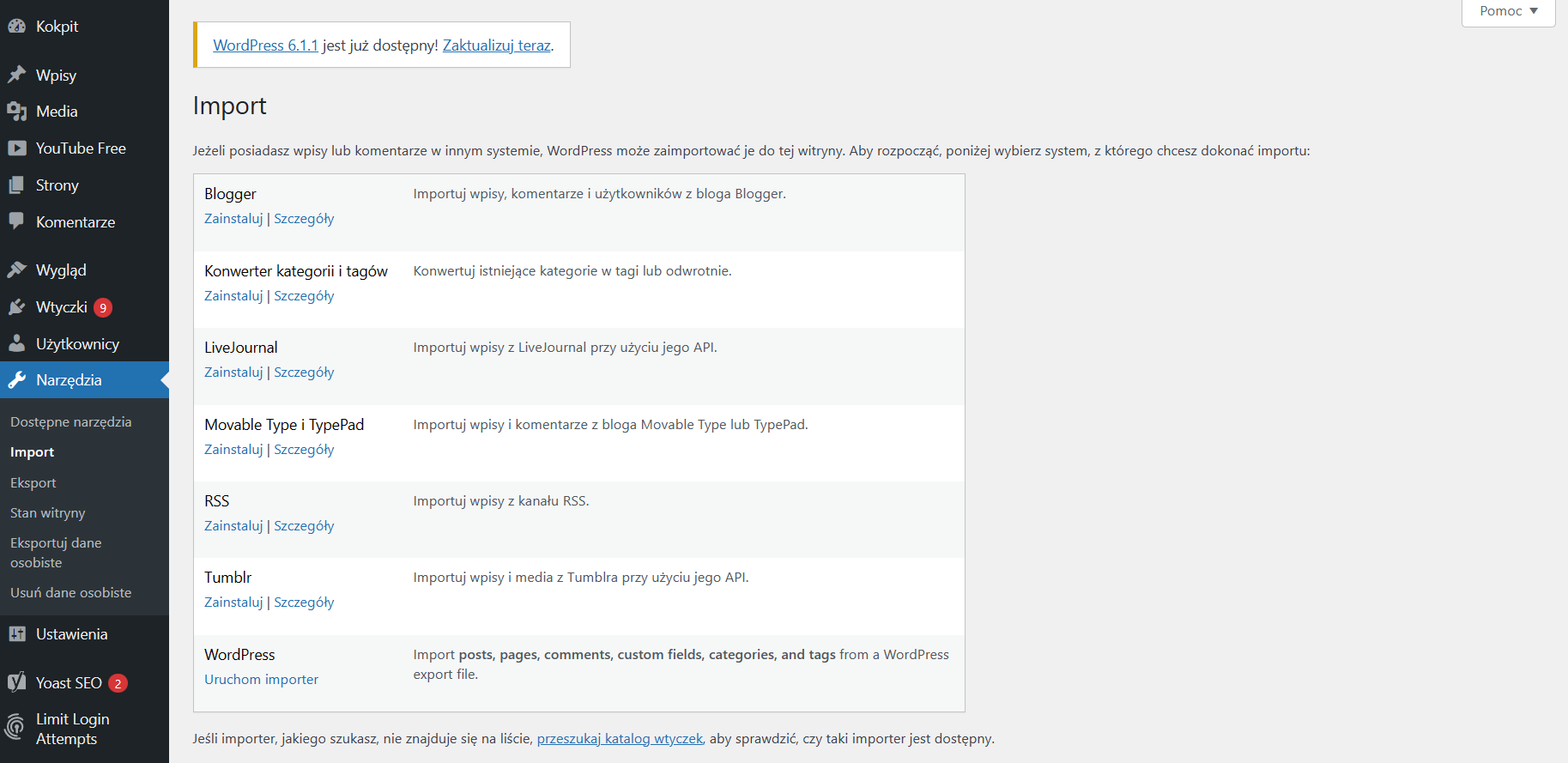Click the Ustawienia settings icon

pyautogui.click(x=16, y=634)
